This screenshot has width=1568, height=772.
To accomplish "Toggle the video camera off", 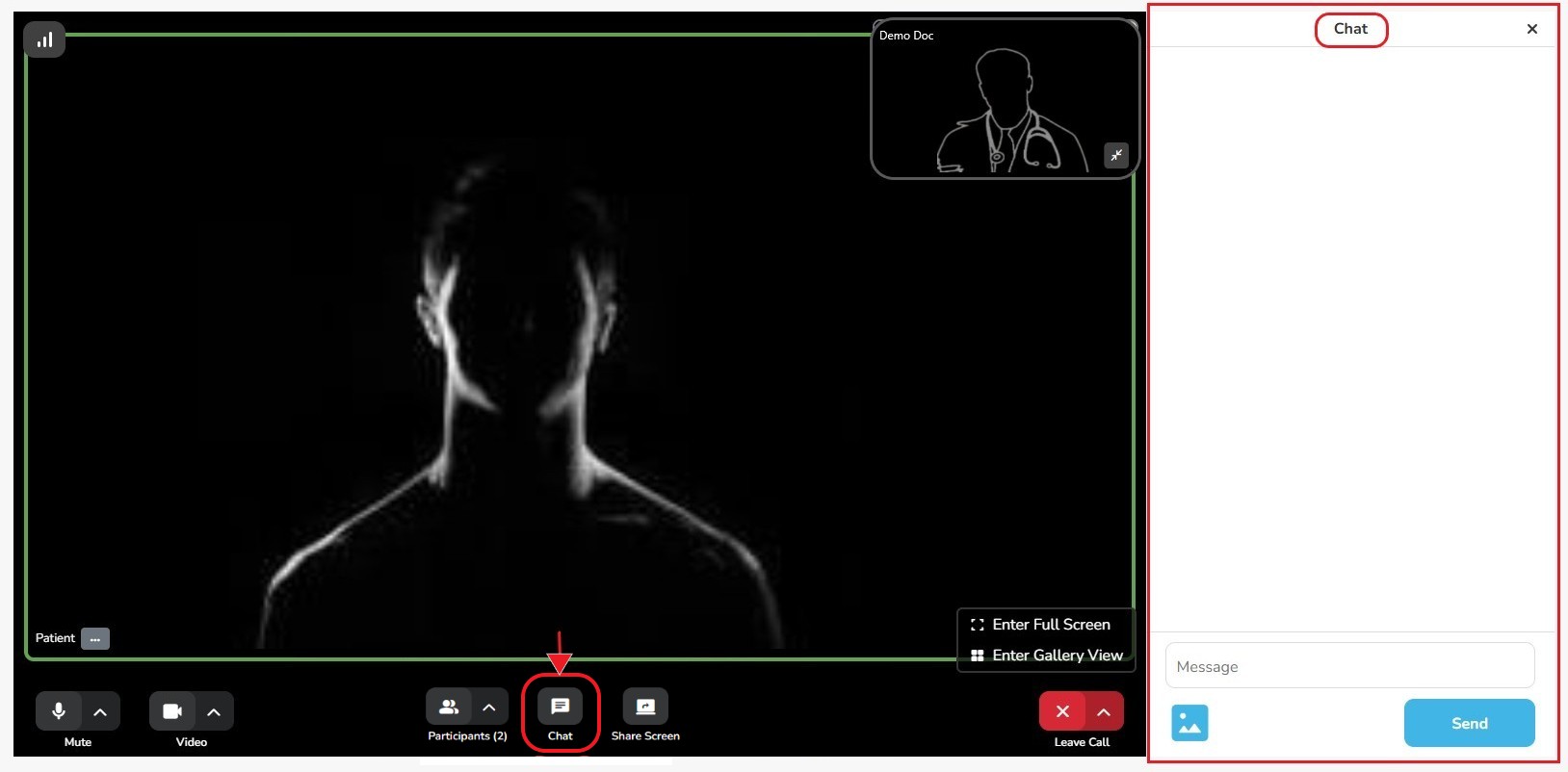I will pos(172,711).
